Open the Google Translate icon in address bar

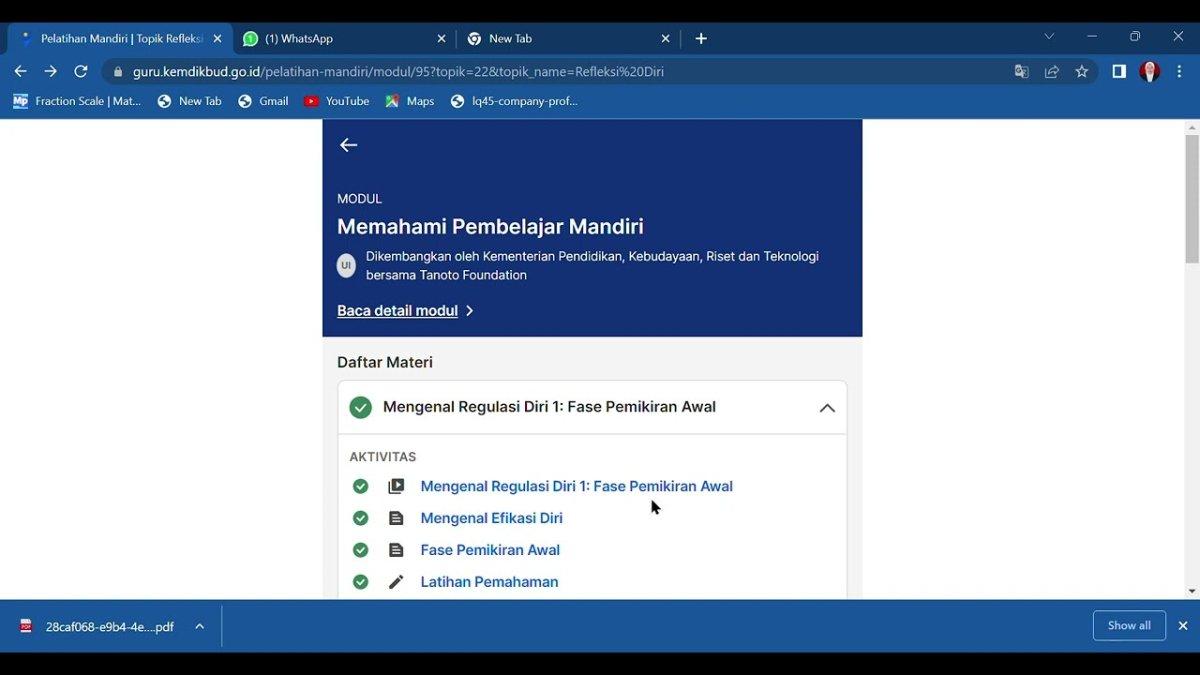pos(1021,71)
